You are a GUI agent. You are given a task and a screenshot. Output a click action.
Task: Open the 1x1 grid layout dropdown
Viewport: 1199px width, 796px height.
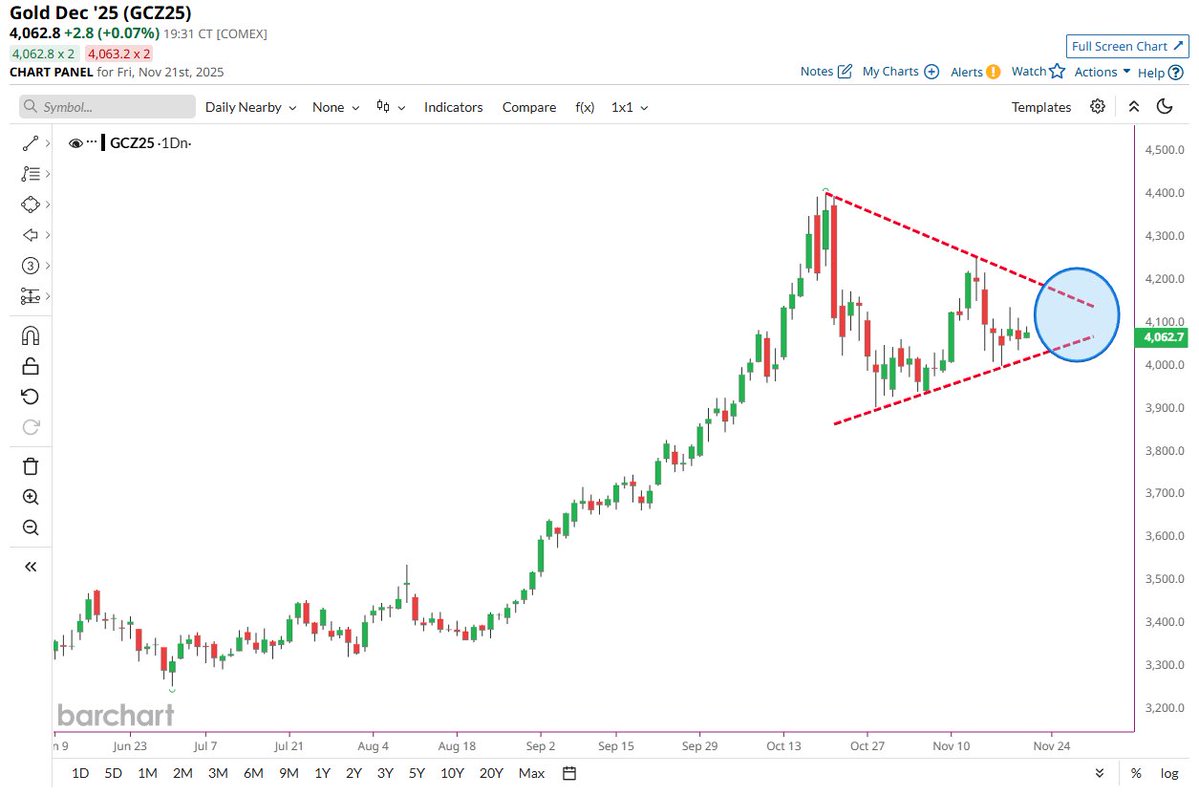click(x=629, y=107)
